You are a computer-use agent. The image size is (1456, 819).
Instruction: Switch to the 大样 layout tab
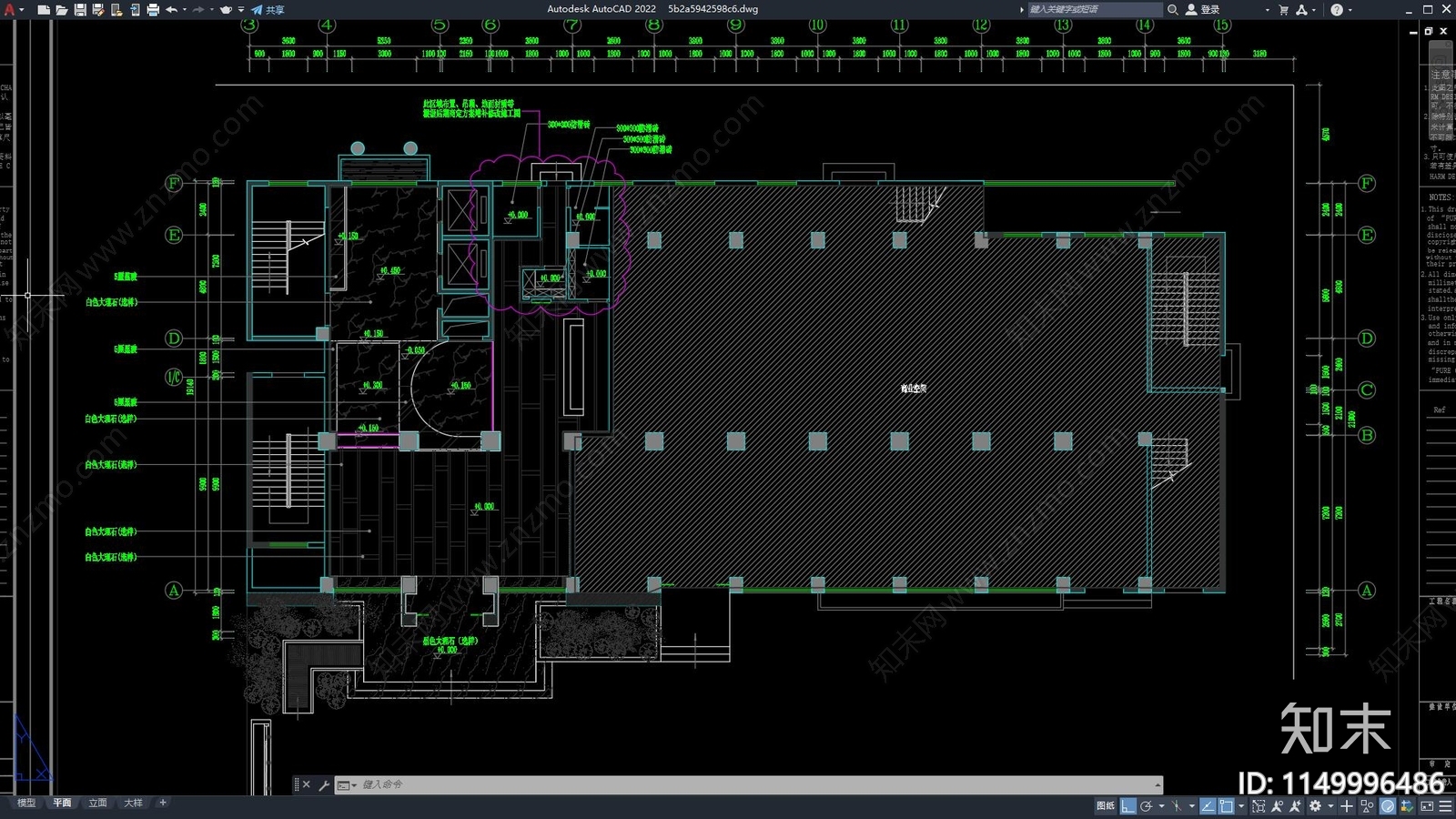pos(134,803)
